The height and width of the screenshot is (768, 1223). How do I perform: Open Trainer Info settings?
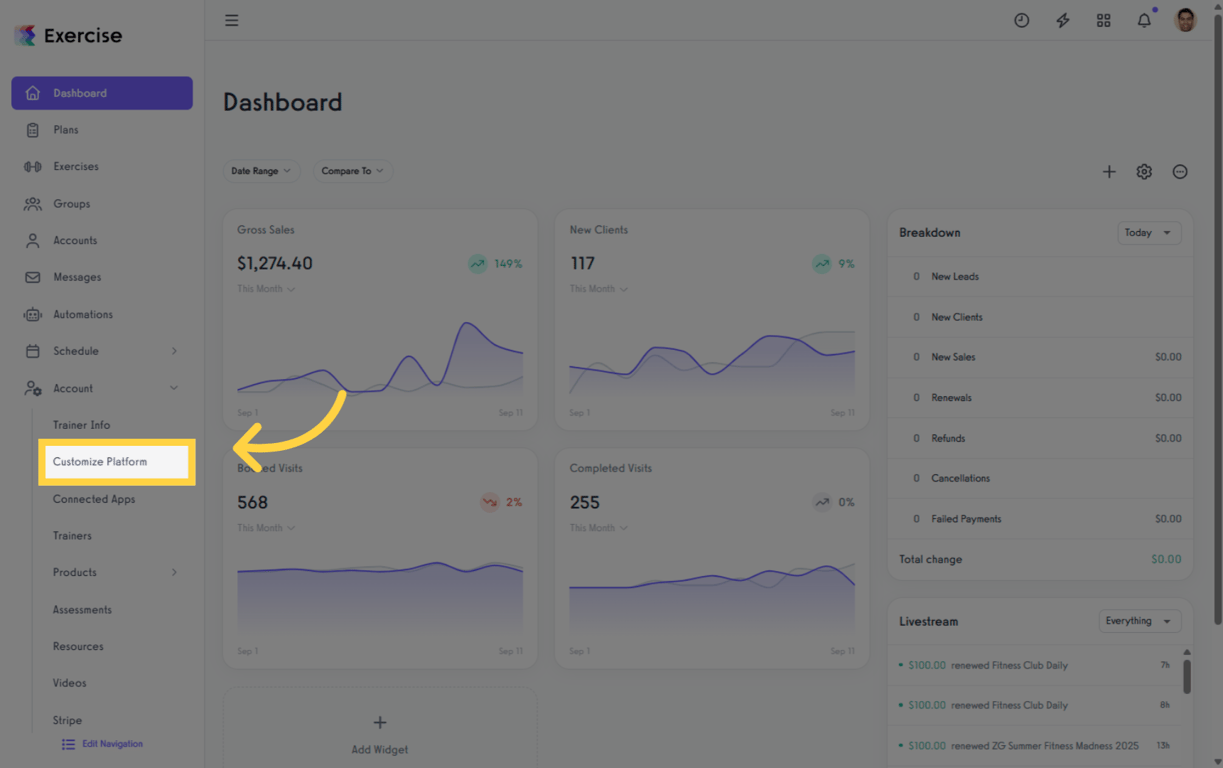[81, 425]
